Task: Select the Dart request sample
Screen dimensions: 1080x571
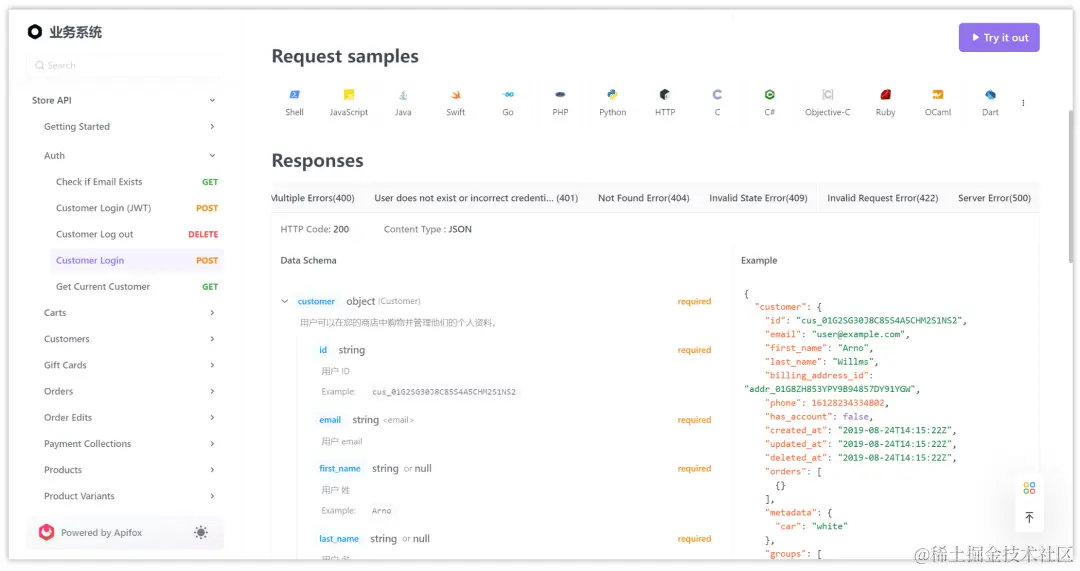Action: (990, 102)
